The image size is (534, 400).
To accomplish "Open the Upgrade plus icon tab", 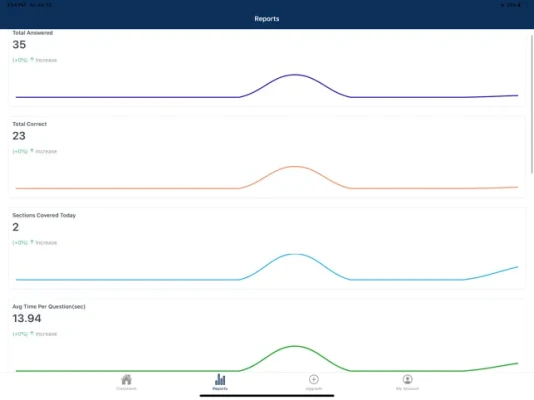I will [314, 382].
